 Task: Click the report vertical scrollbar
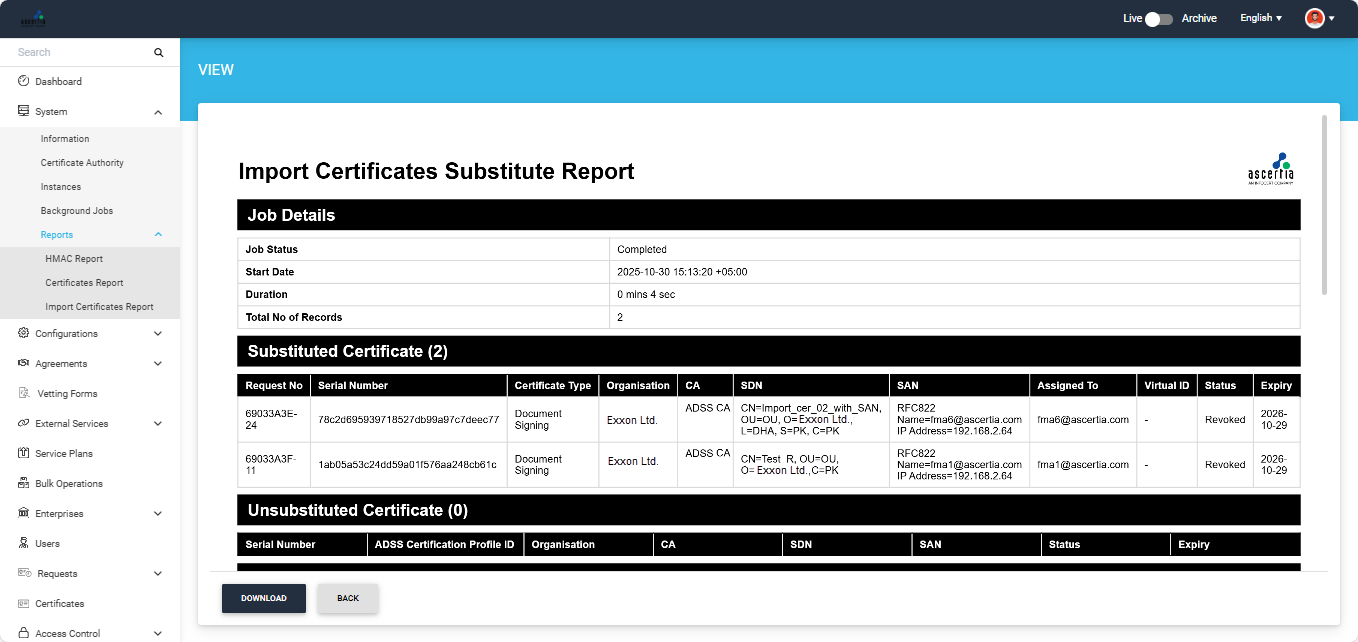point(1324,205)
